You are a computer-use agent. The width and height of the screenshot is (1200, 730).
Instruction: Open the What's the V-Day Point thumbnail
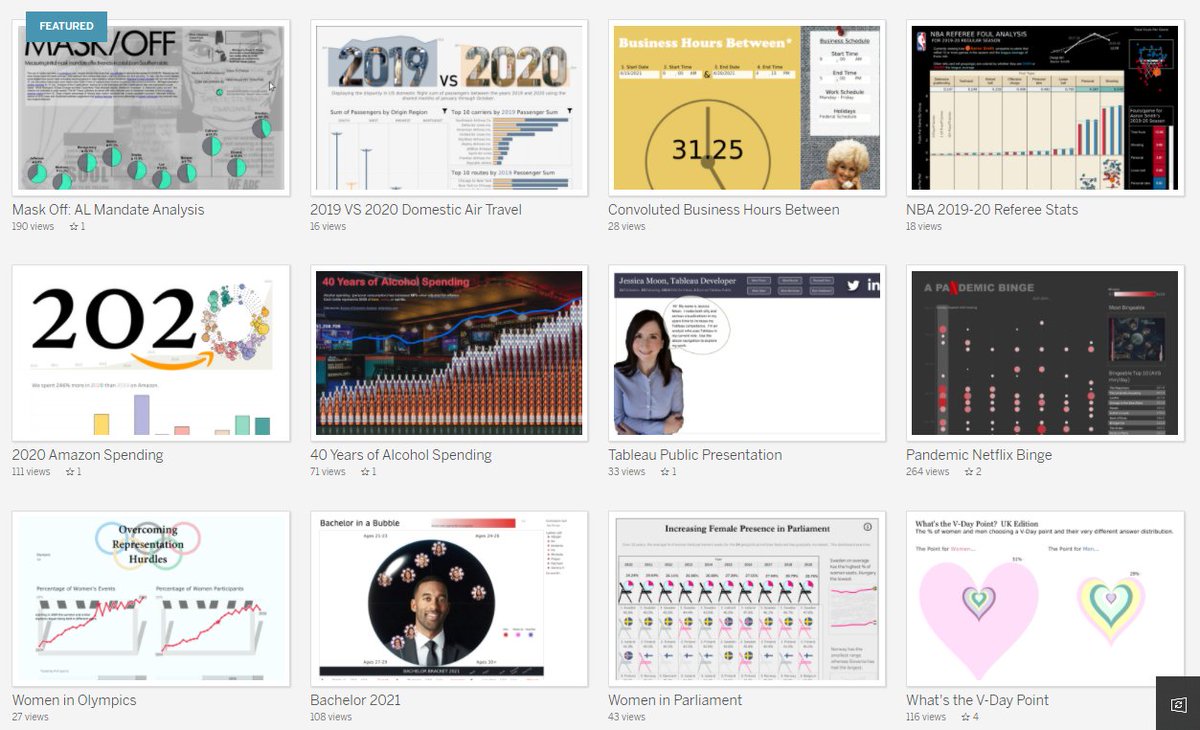[x=1045, y=598]
